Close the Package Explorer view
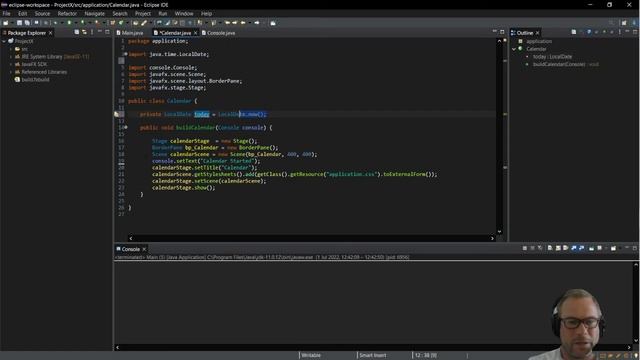 point(51,33)
